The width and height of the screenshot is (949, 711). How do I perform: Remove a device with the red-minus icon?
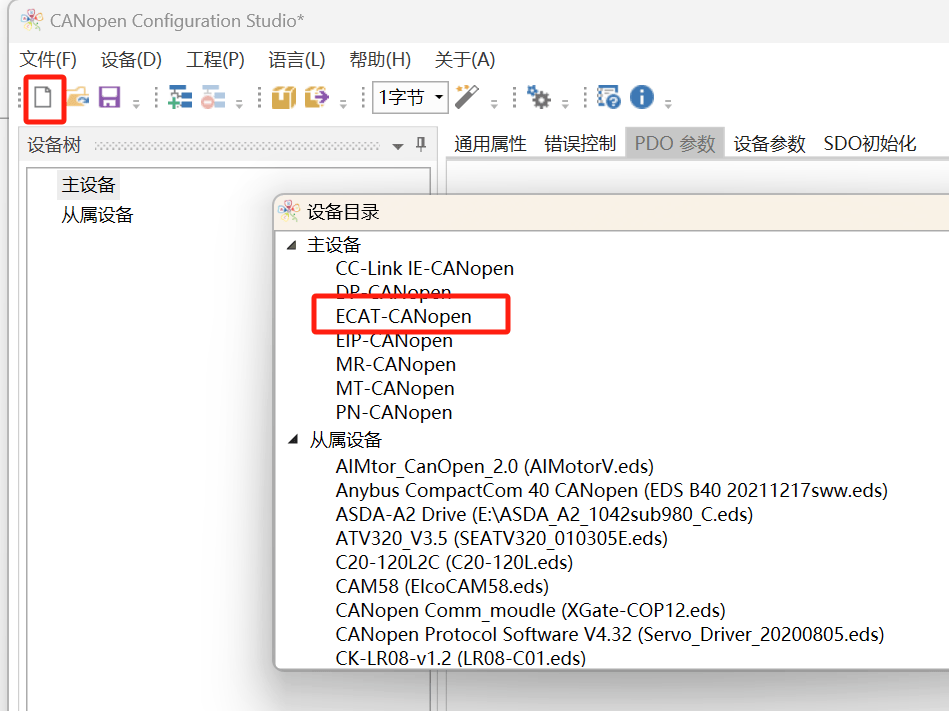pos(213,97)
